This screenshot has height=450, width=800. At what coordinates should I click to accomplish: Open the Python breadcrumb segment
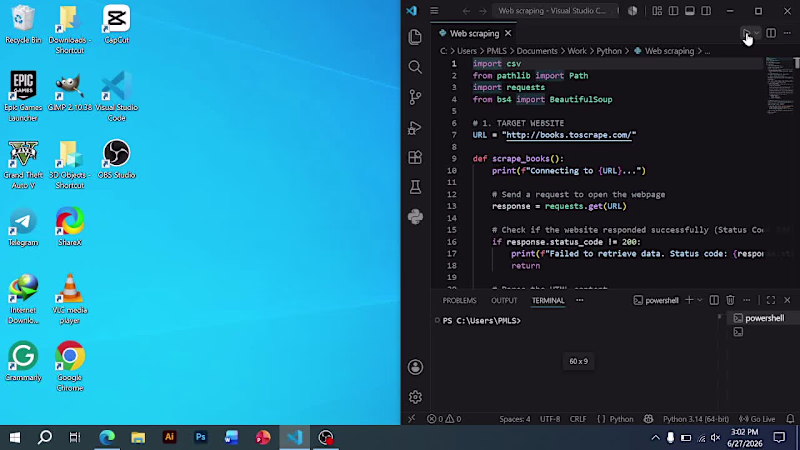point(609,51)
